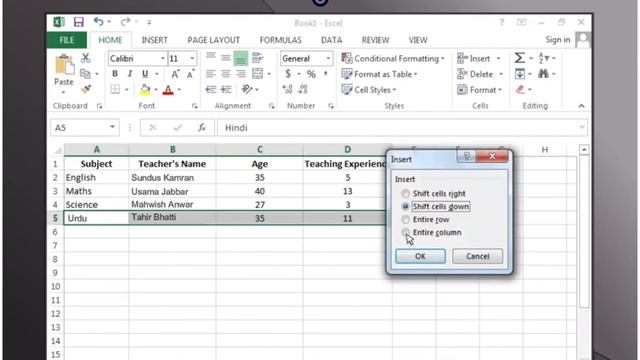Click Sign in link
The image size is (640, 360).
tap(558, 40)
